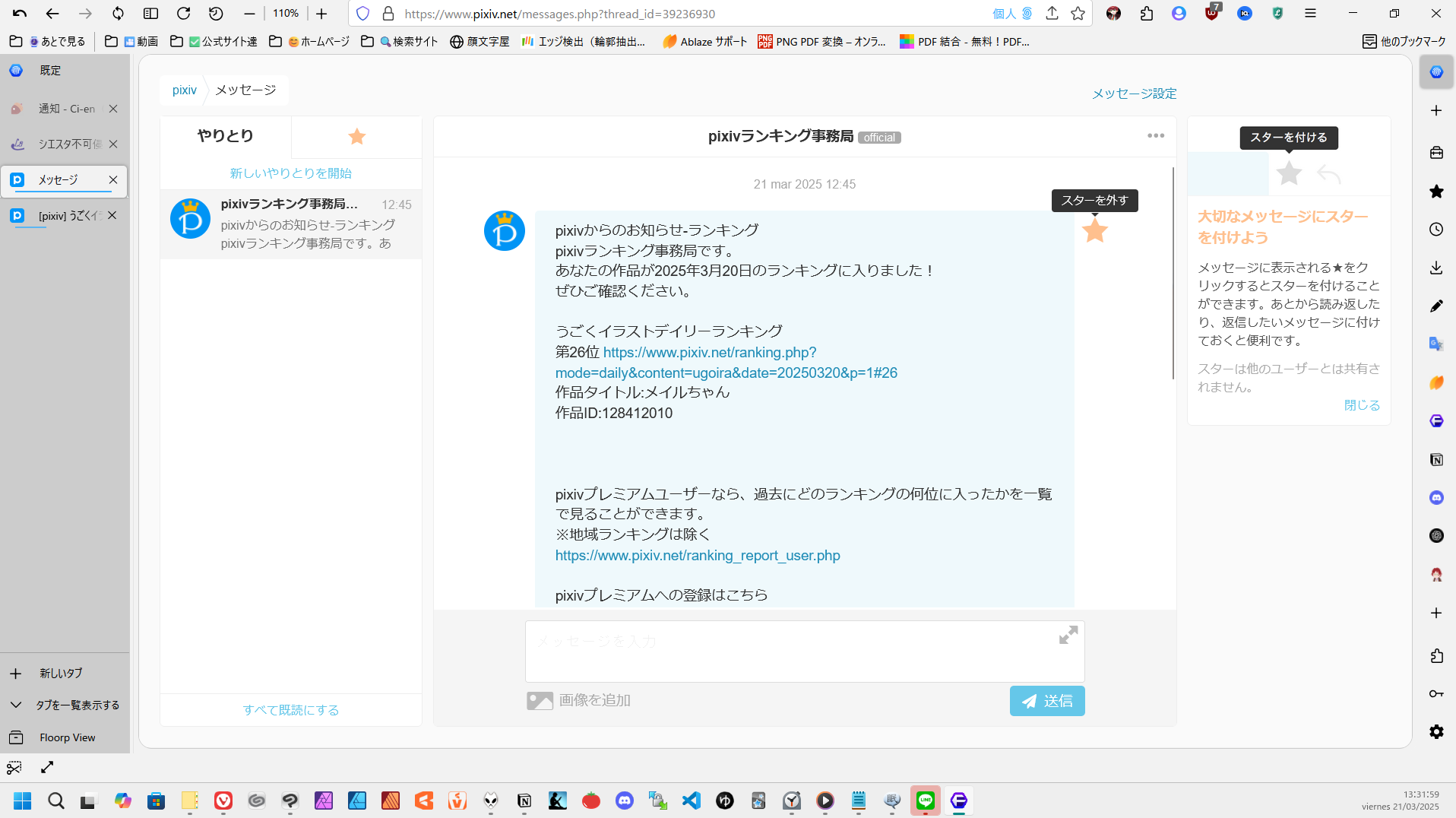Open the sidebar history clock panel
This screenshot has width=1456, height=818.
(1435, 230)
